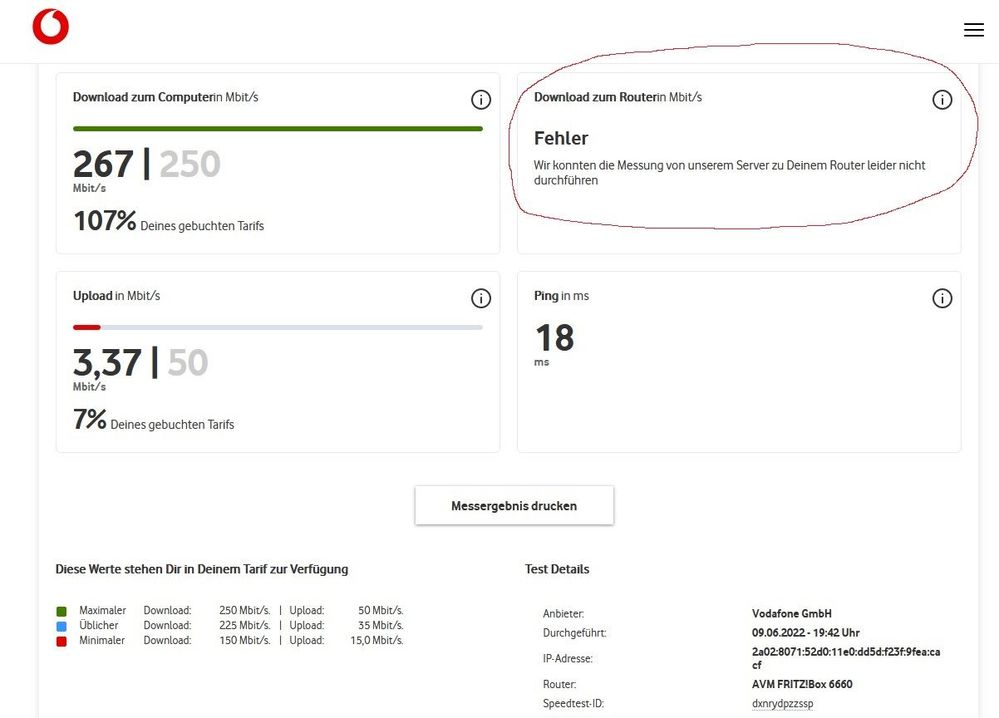Click the green download progress bar

(x=277, y=129)
